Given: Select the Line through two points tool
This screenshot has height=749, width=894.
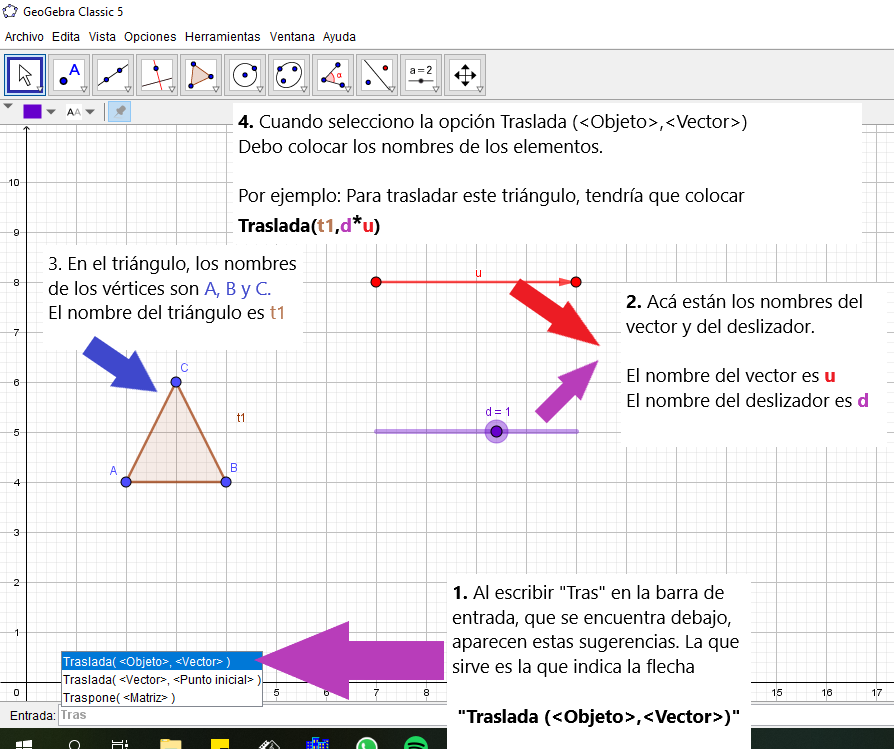Looking at the screenshot, I should point(113,75).
